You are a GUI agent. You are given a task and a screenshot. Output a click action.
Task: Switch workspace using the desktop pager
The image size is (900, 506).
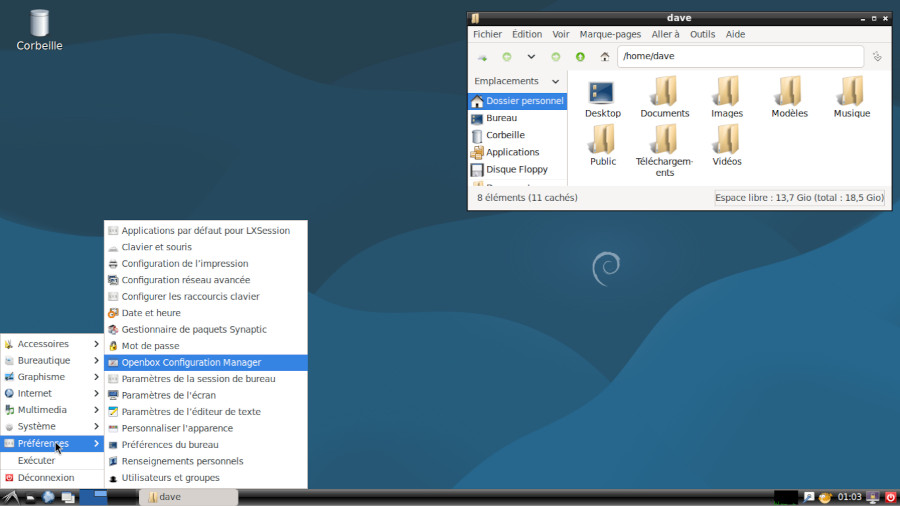pyautogui.click(x=107, y=497)
